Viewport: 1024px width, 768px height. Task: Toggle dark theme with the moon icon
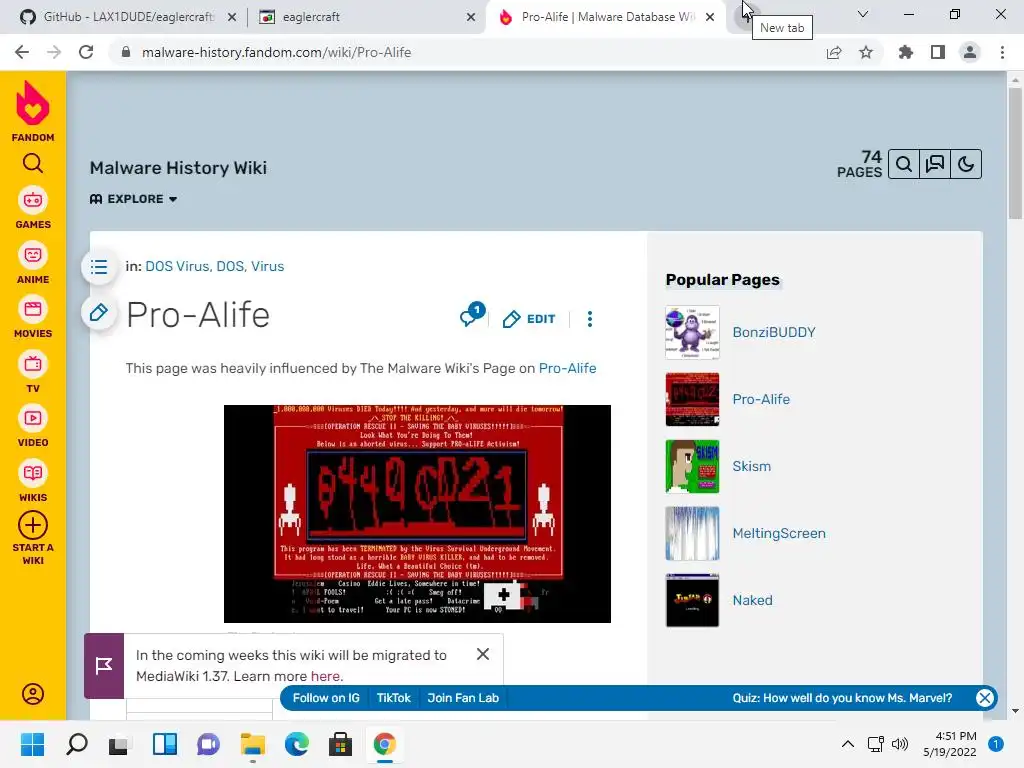pos(966,164)
